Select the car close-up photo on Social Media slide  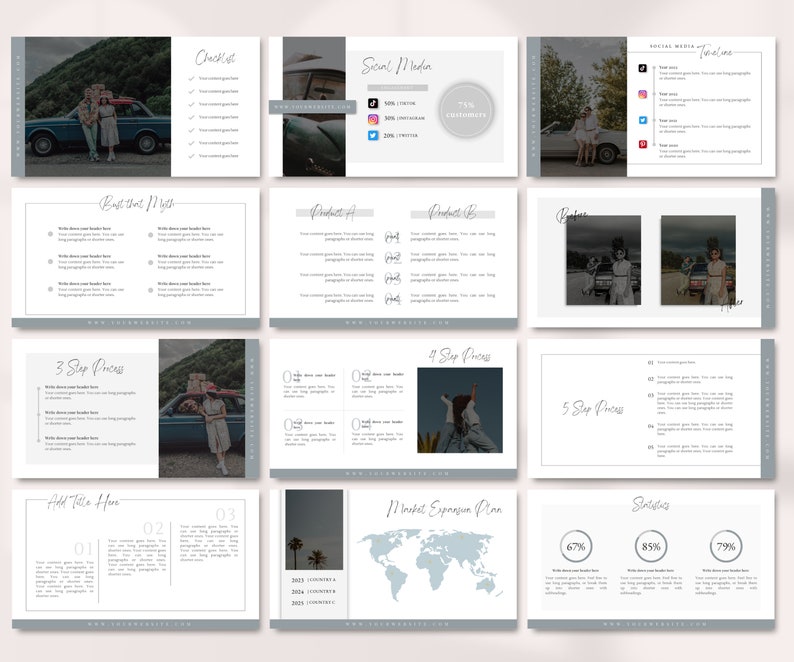coord(314,106)
